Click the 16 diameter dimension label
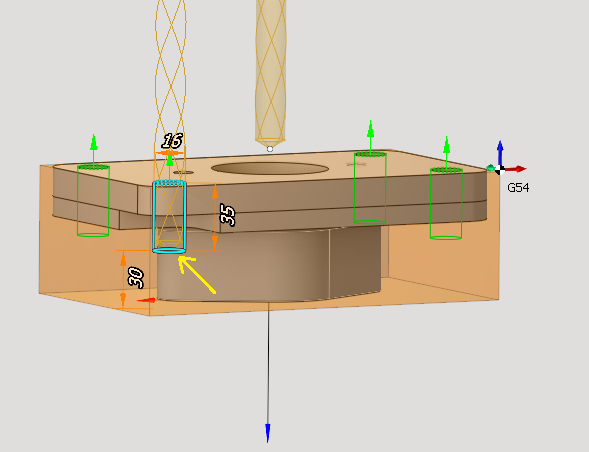Screen dimensions: 589x452 pos(172,141)
